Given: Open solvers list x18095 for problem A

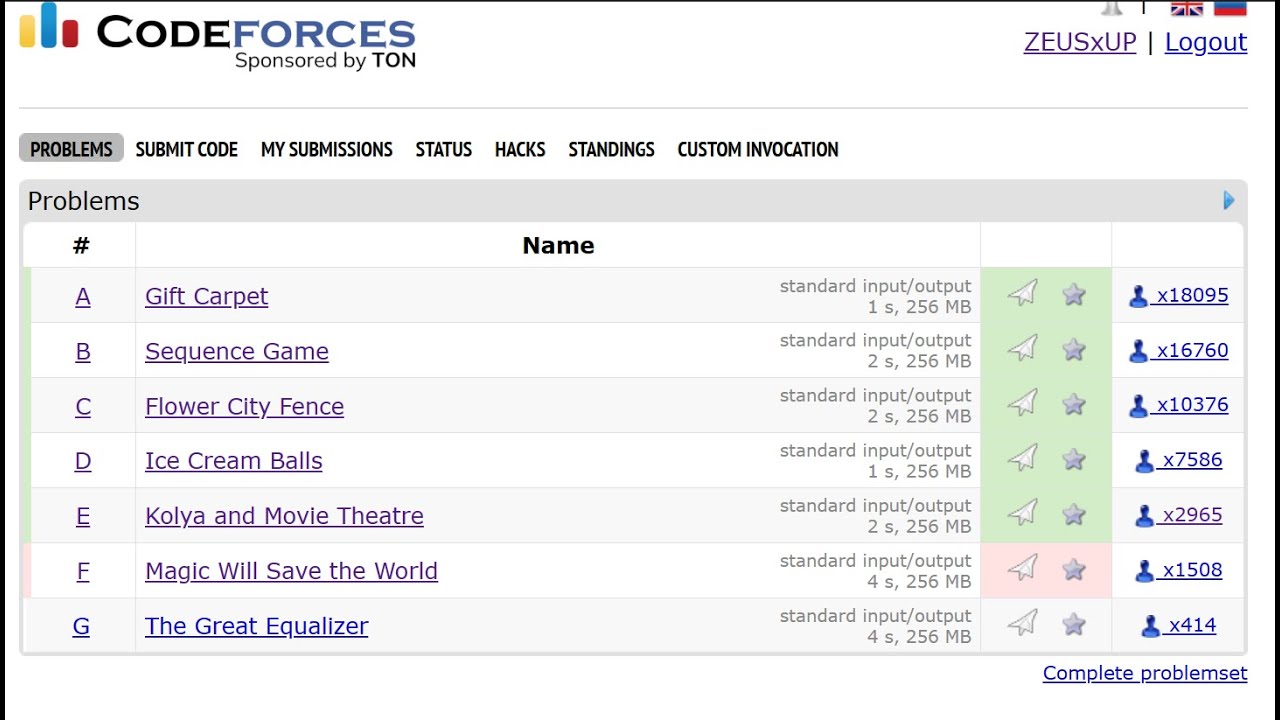Looking at the screenshot, I should click(1178, 295).
